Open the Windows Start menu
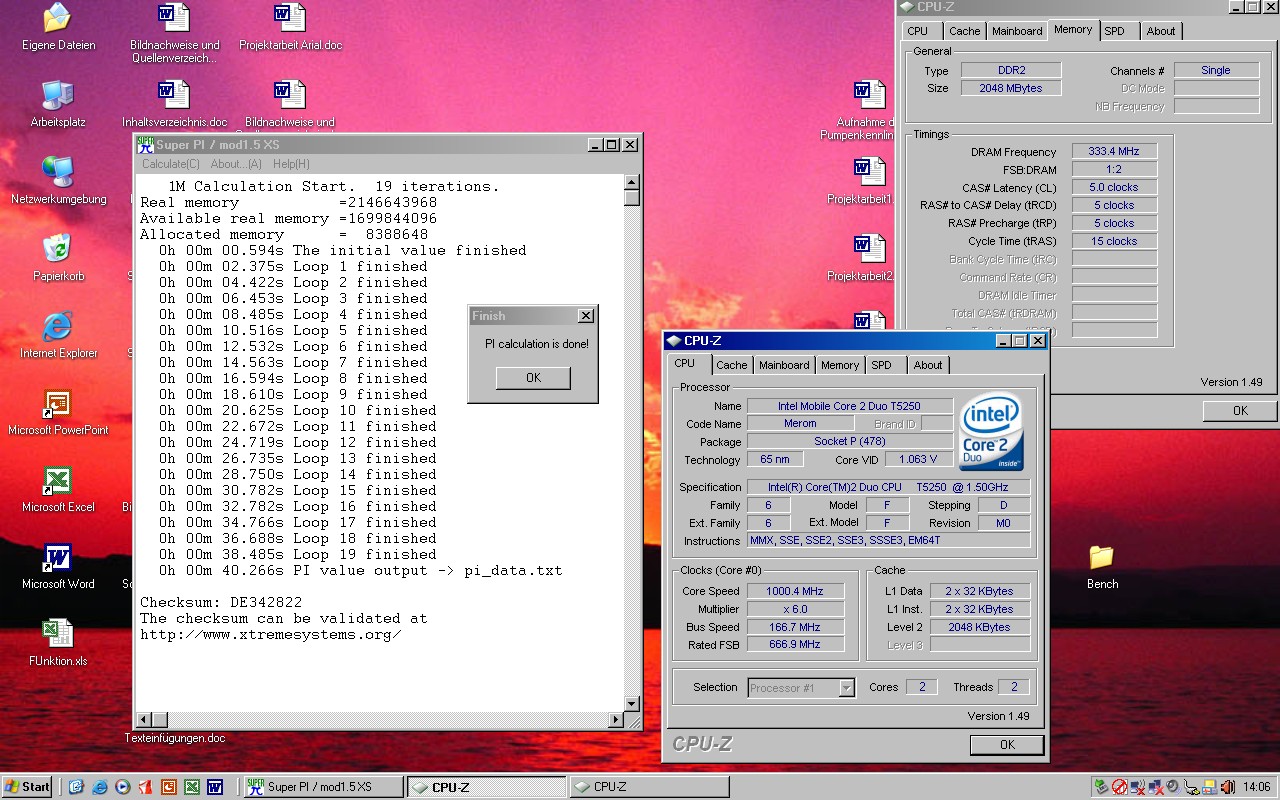This screenshot has width=1280, height=800. click(27, 787)
